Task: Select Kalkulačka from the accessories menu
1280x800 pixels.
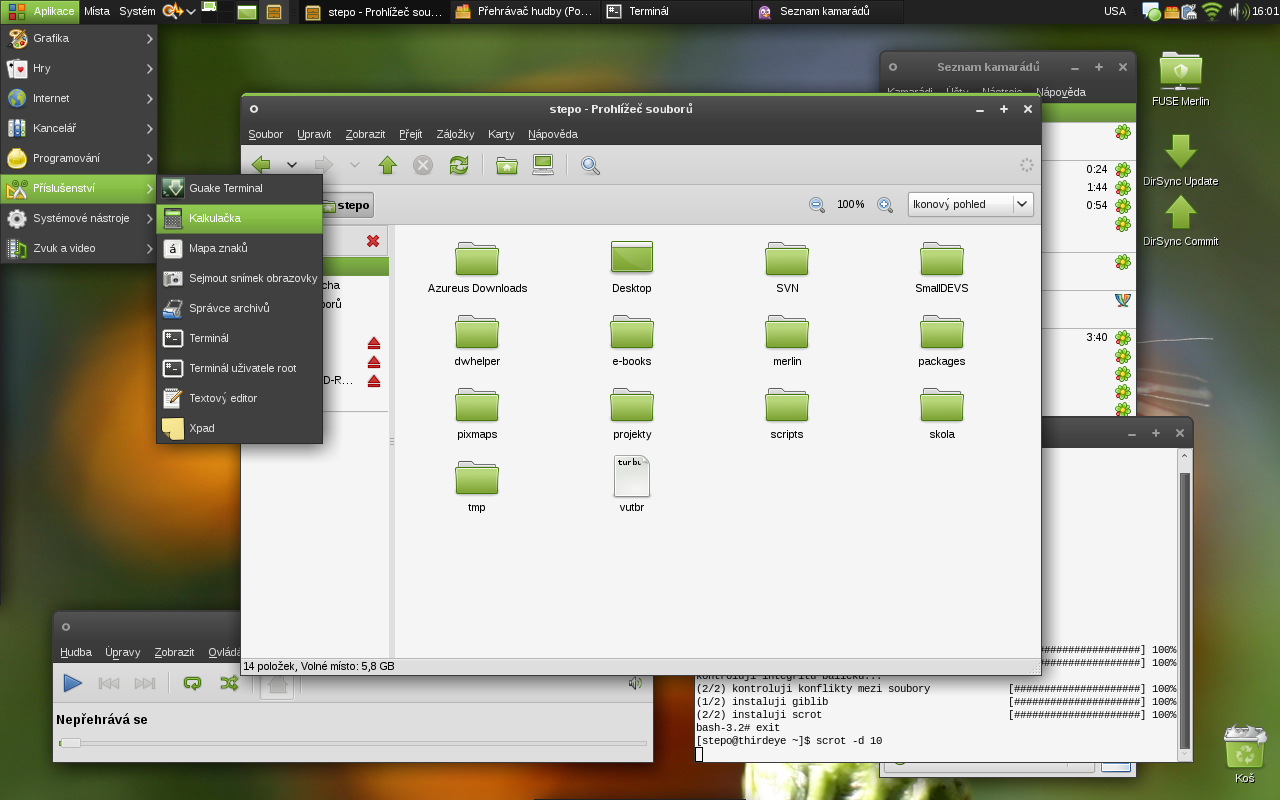Action: [x=240, y=218]
